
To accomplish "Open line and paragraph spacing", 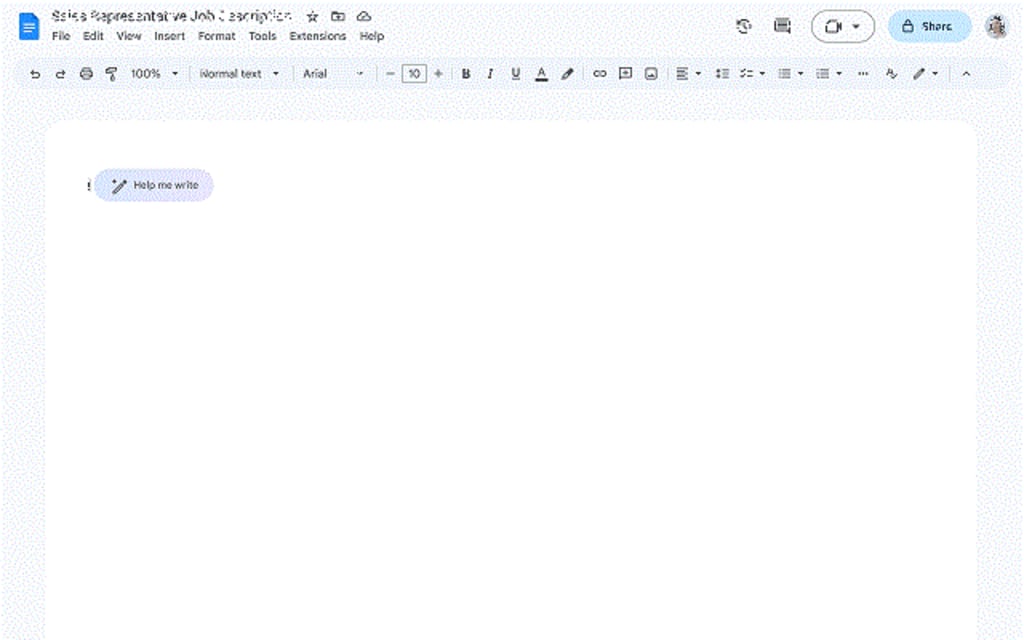I will 722,74.
